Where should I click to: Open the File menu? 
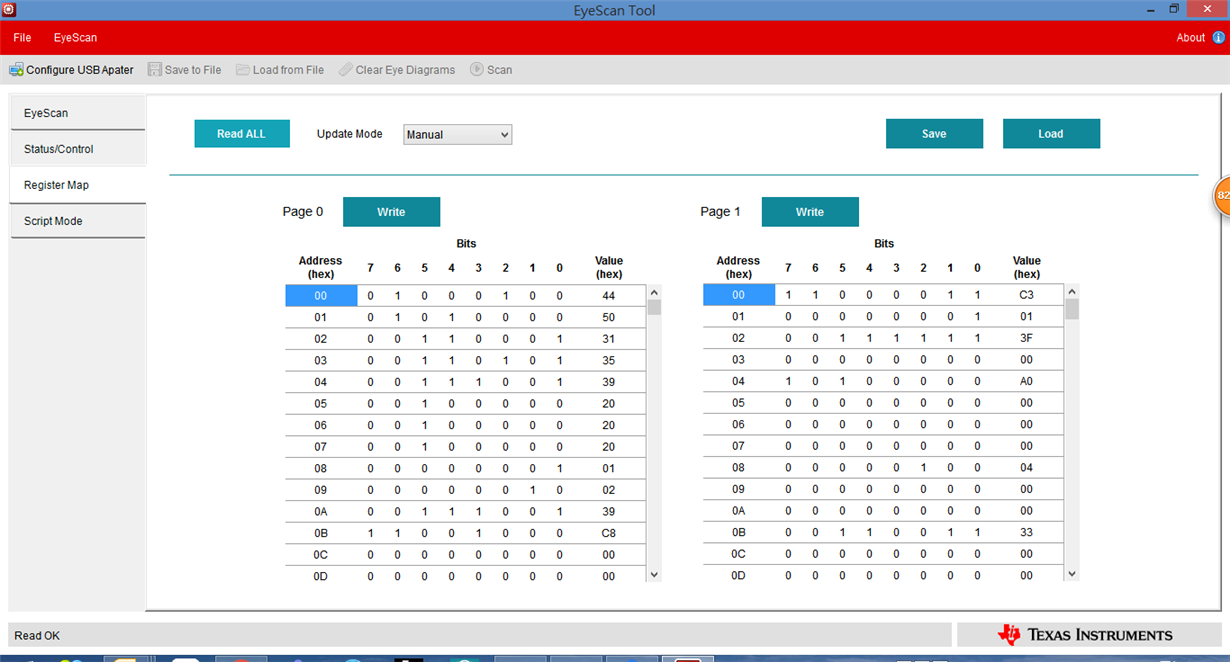(x=22, y=38)
